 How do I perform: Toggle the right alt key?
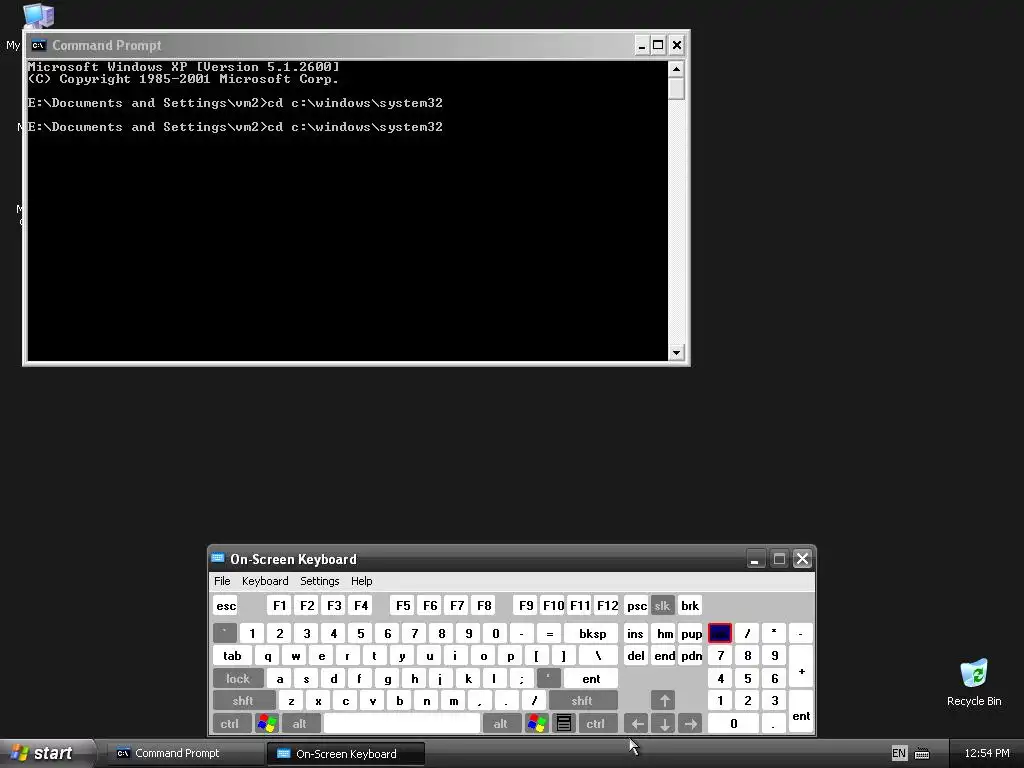click(x=500, y=724)
